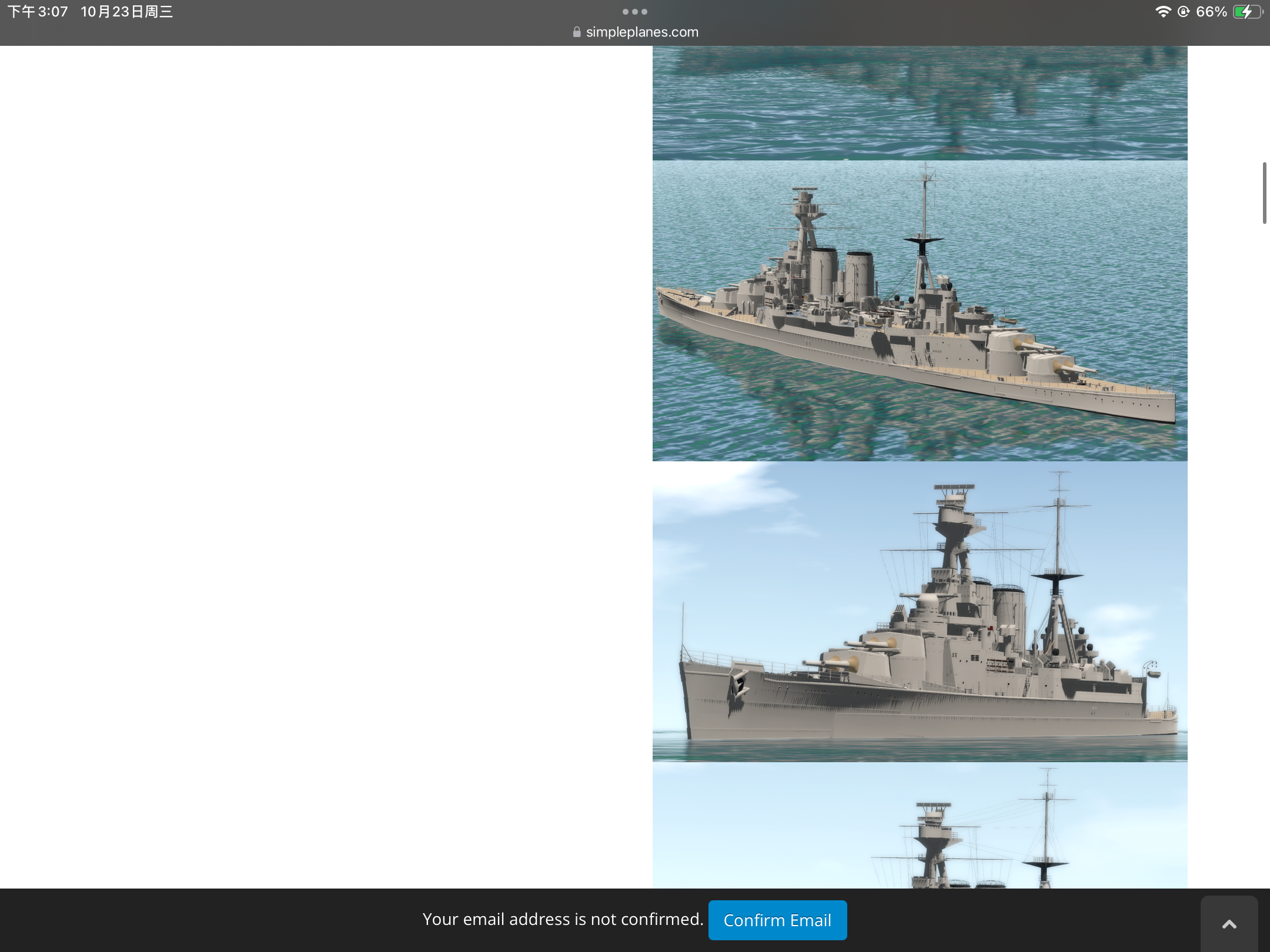Screen dimensions: 1270x952
Task: Open the three-dot multitasking menu
Action: coord(635,11)
